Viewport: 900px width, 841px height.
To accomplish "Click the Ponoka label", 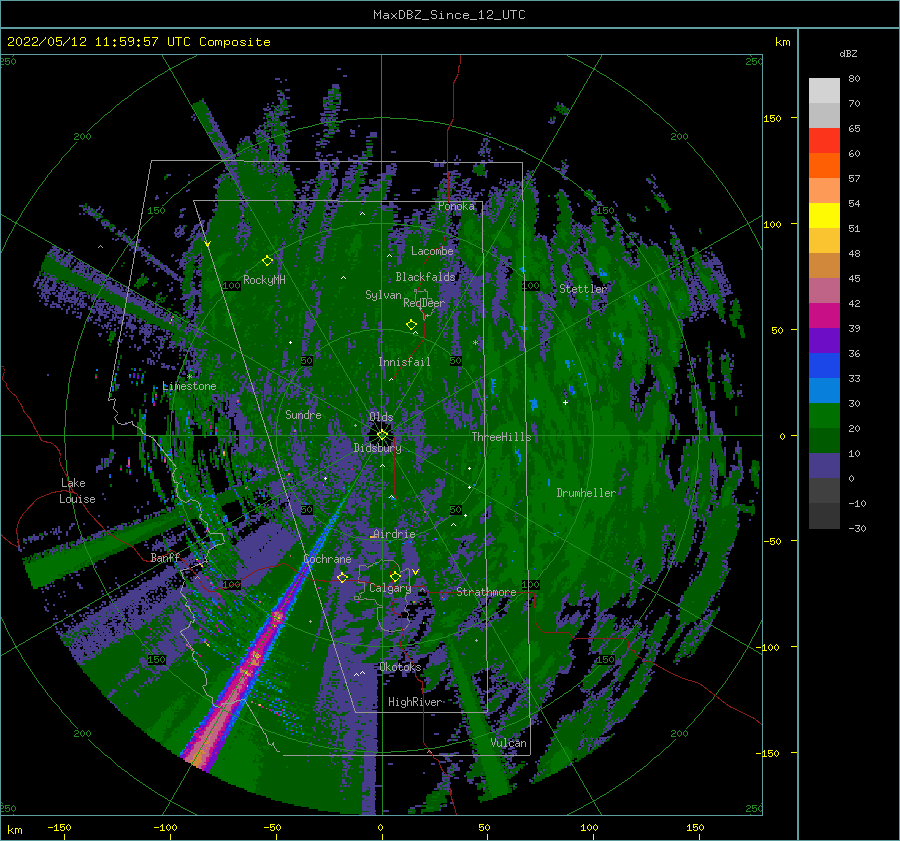I will [456, 206].
